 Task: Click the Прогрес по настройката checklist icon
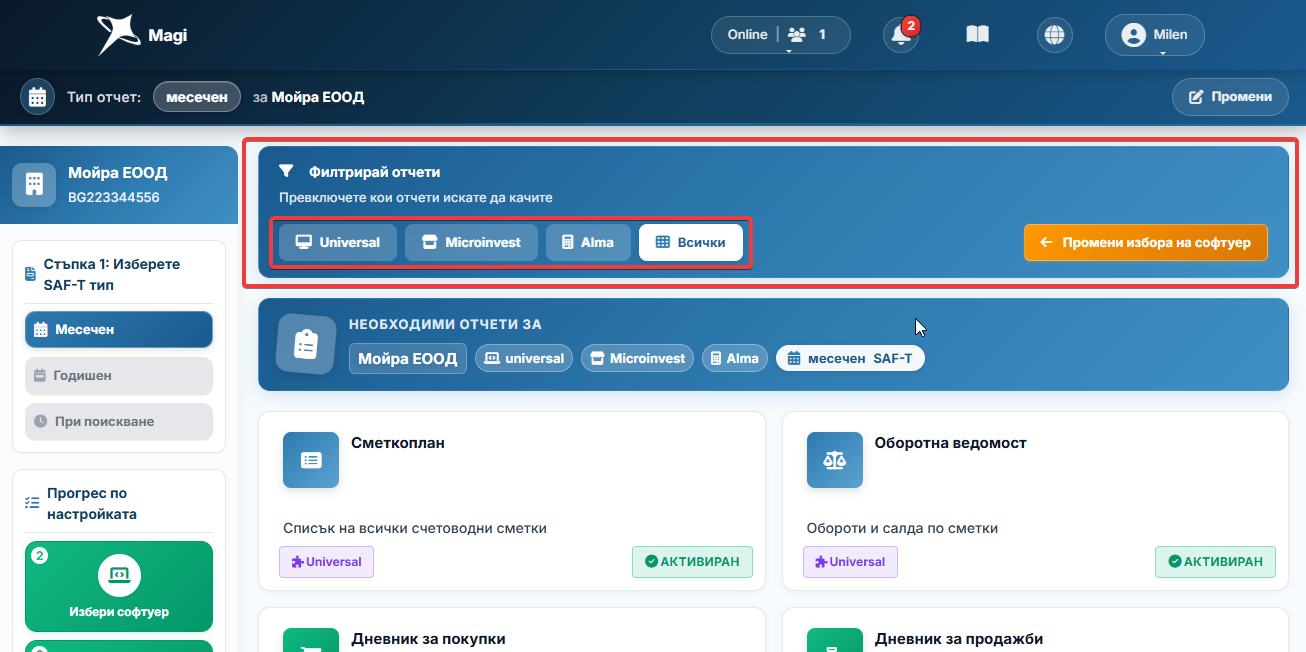32,503
